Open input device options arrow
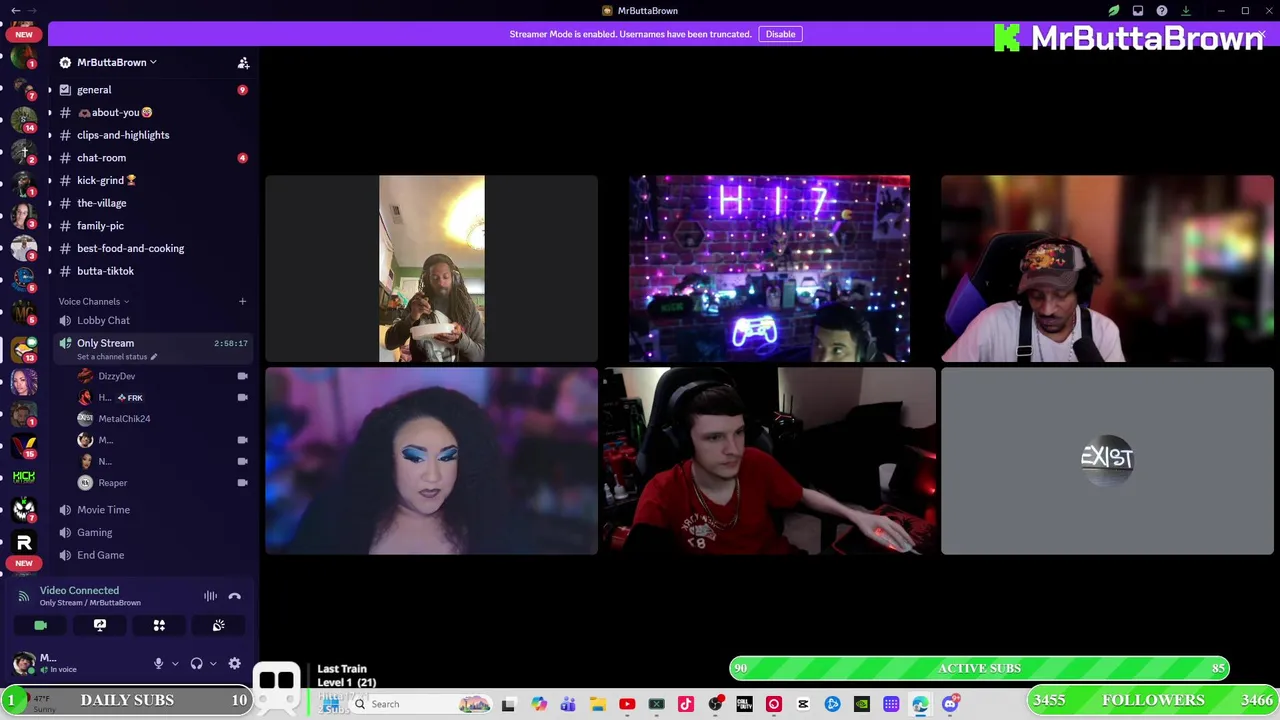The image size is (1280, 720). pyautogui.click(x=175, y=663)
